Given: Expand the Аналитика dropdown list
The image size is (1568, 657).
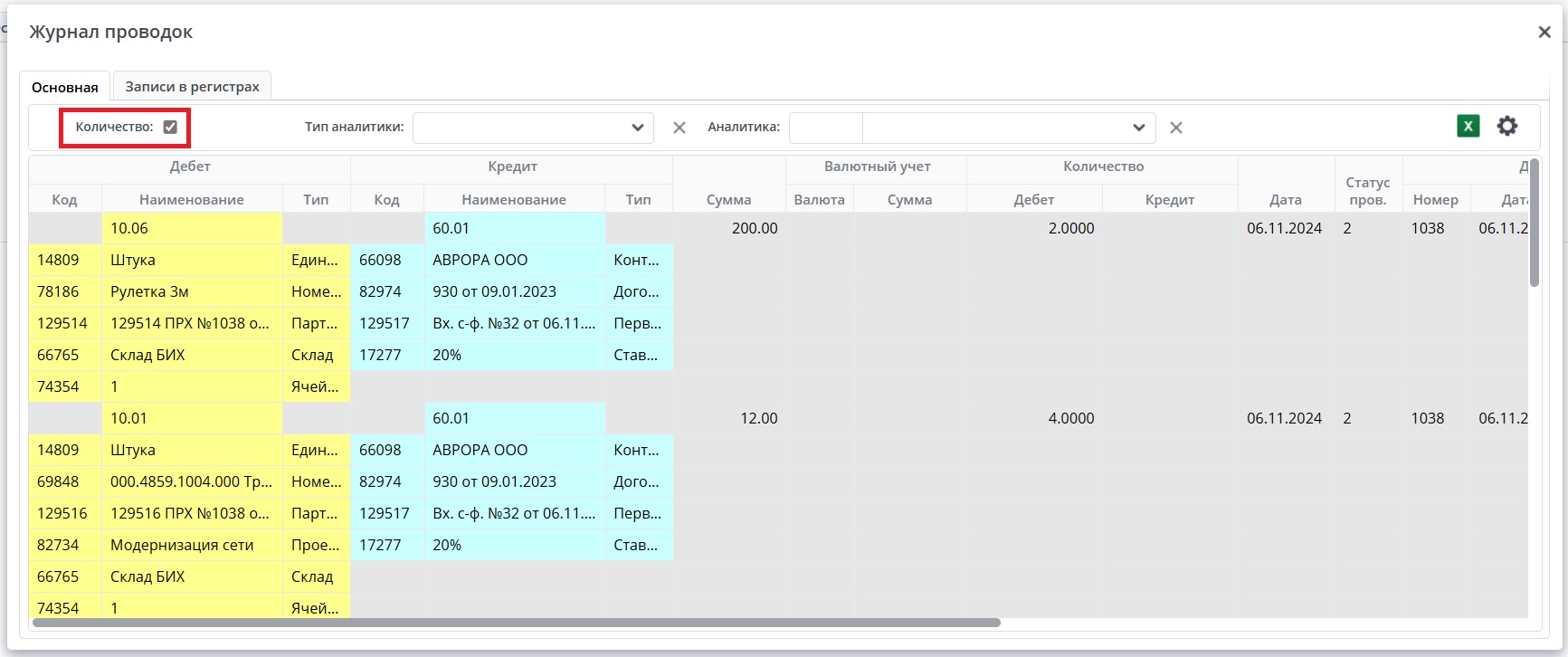Looking at the screenshot, I should 1138,128.
